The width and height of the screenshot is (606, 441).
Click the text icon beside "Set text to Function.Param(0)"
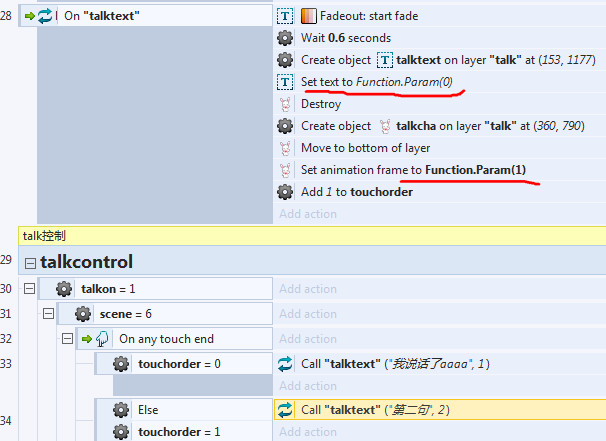[285, 82]
